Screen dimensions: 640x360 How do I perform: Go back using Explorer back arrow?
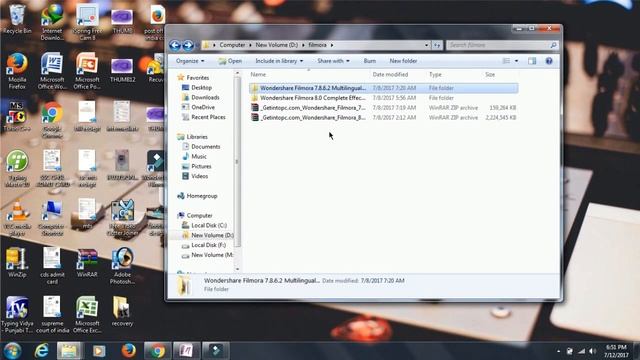175,45
